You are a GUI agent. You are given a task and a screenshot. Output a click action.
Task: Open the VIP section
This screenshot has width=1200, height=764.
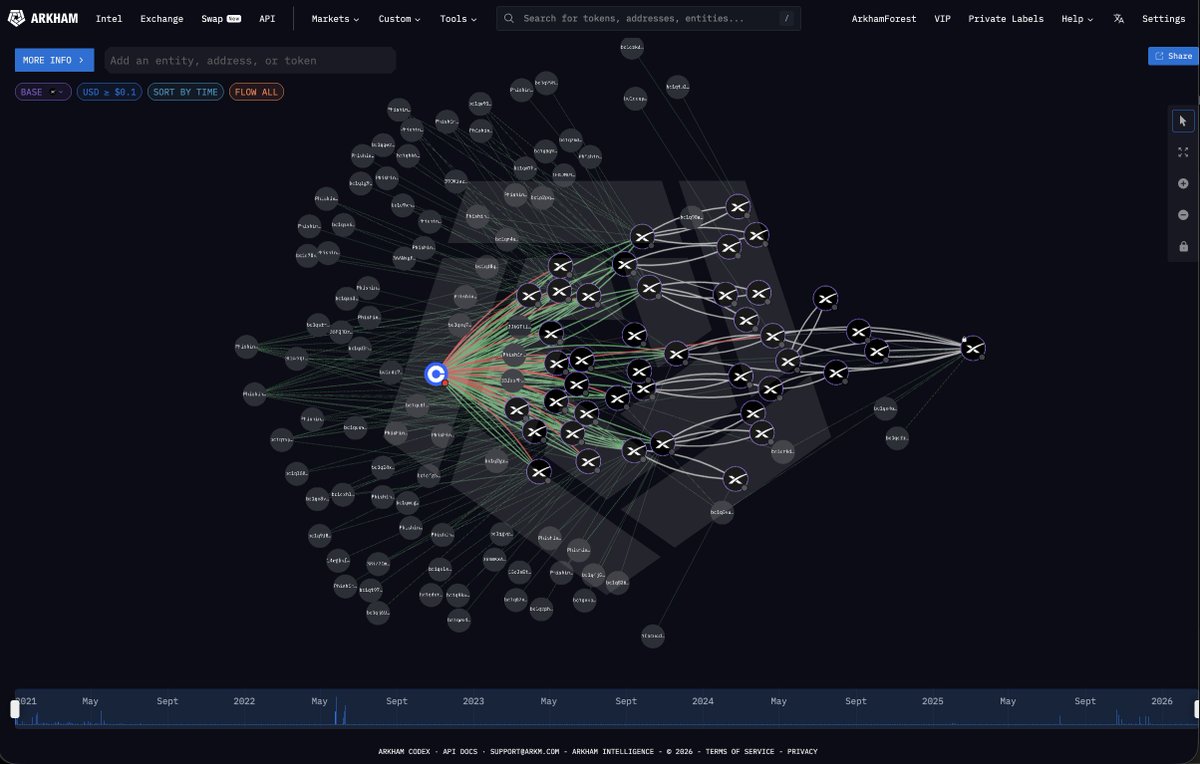point(943,19)
